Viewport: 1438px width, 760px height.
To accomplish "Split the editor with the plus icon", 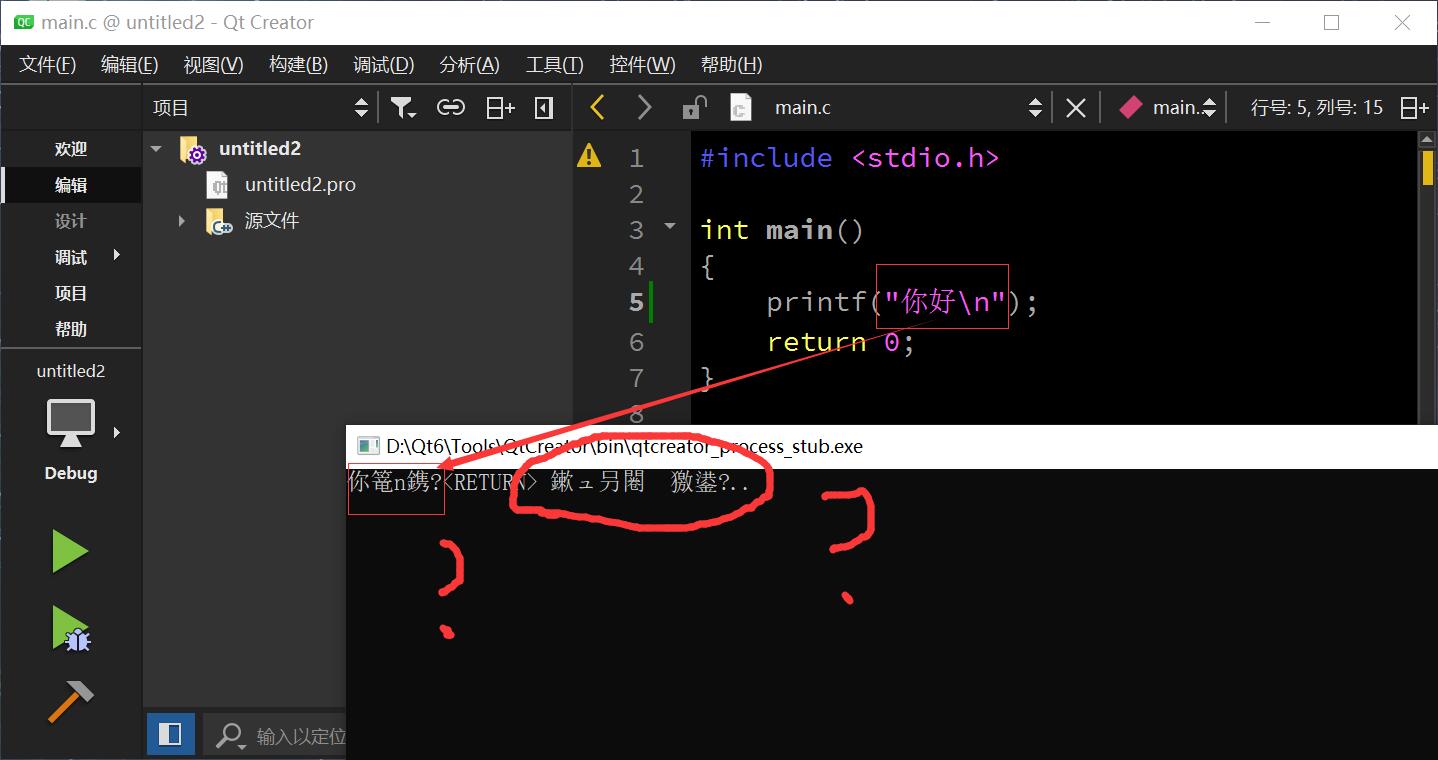I will 1415,108.
